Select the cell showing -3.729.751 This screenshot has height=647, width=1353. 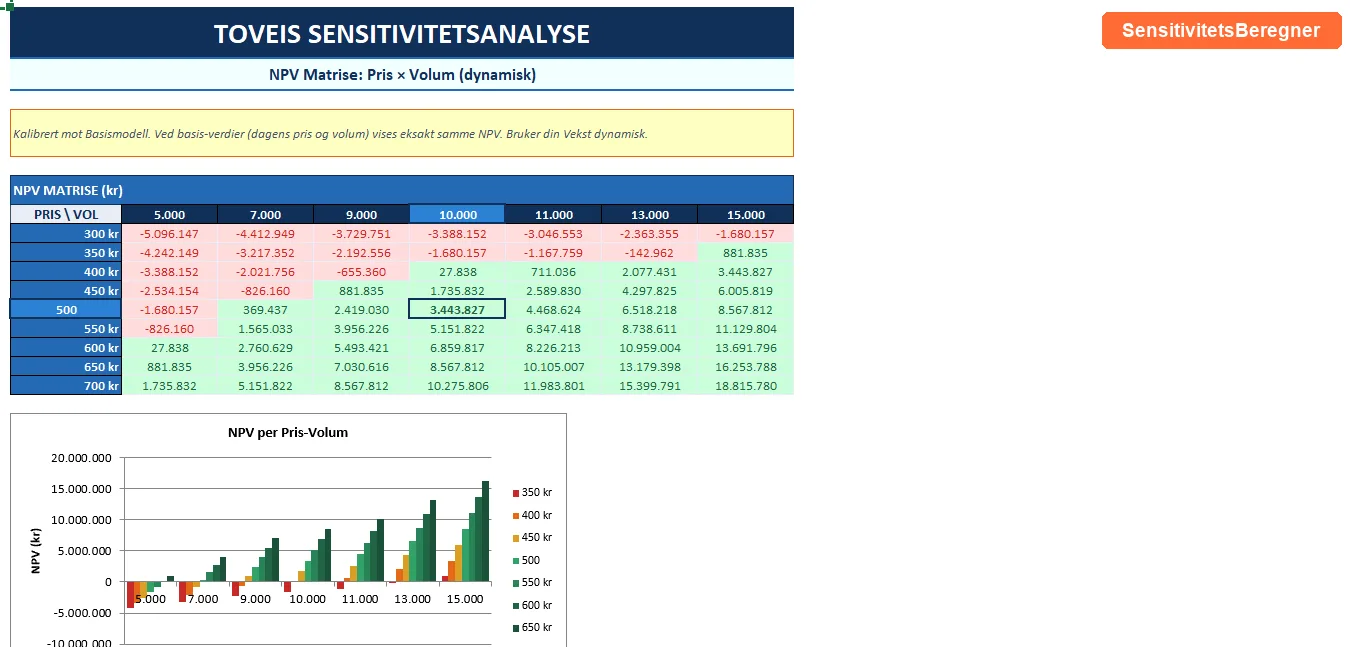(362, 234)
